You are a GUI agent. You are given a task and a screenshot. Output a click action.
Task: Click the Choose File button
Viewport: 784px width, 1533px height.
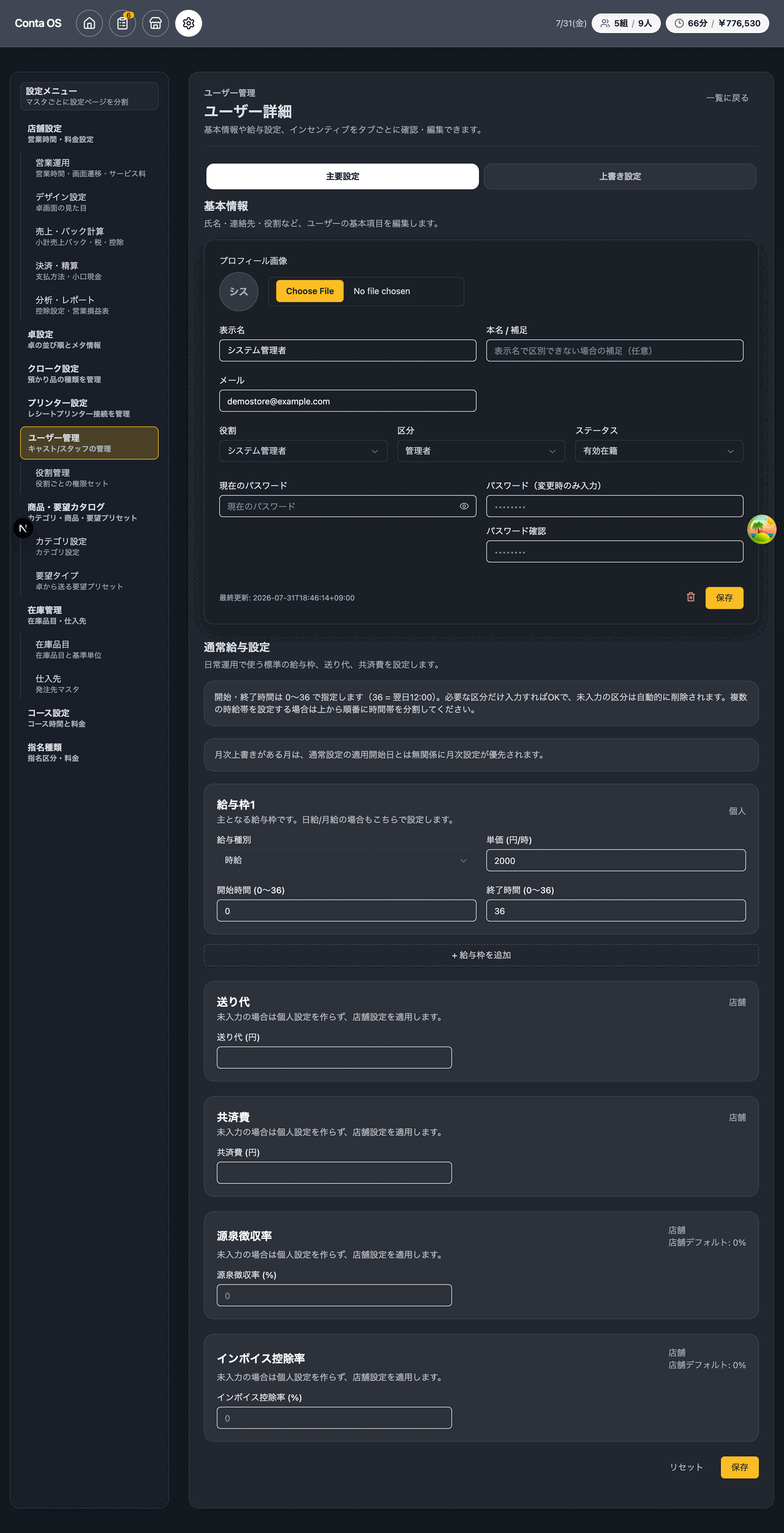coord(310,291)
